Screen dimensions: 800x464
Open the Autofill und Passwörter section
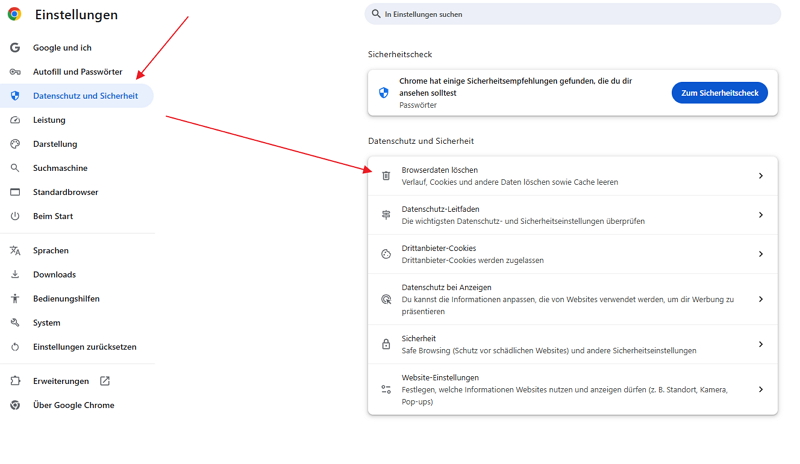(77, 72)
